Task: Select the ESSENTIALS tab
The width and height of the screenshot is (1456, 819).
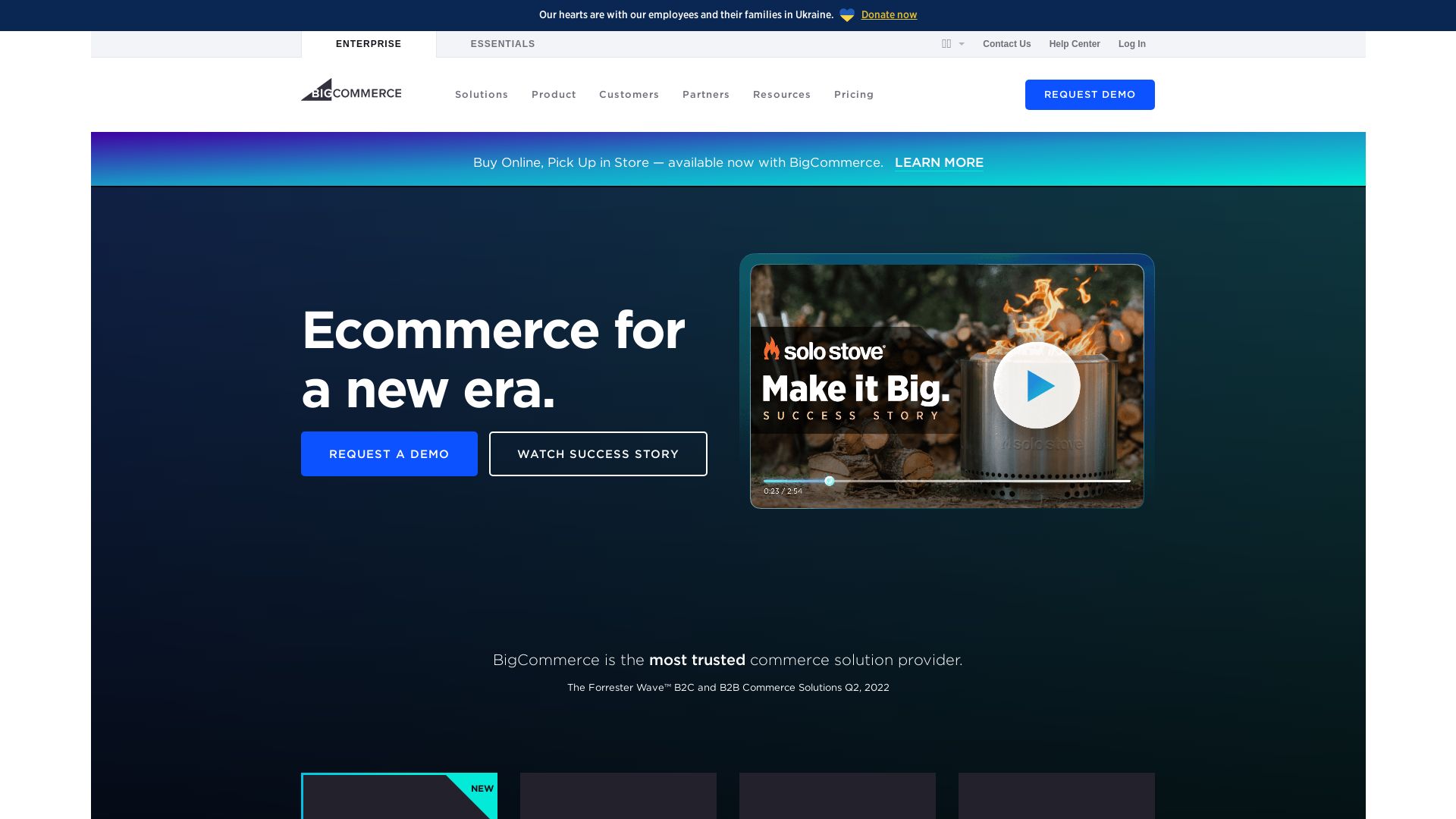Action: [x=503, y=44]
